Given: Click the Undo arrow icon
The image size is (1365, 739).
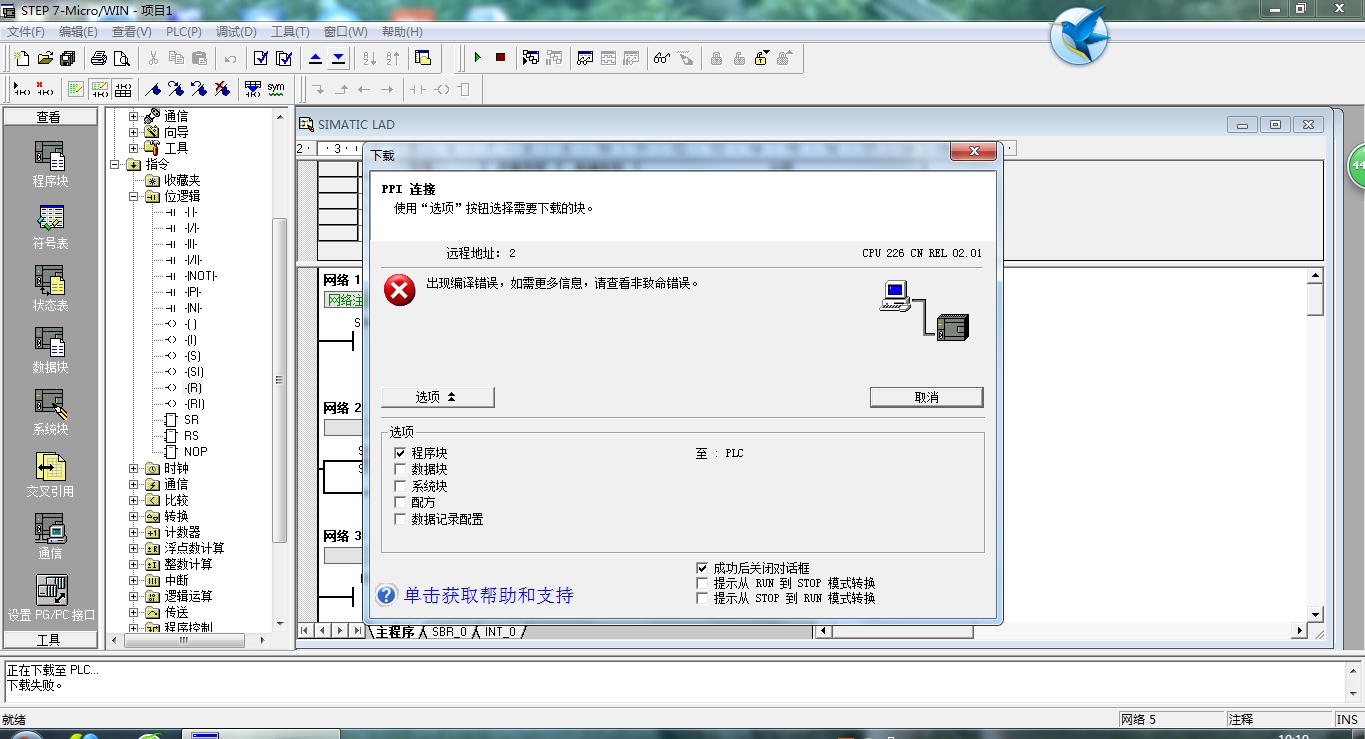Looking at the screenshot, I should pos(230,58).
